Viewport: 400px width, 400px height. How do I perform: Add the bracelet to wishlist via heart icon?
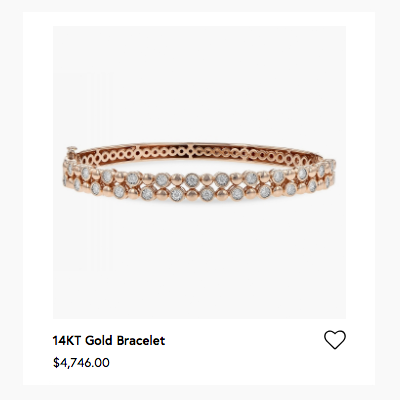335,340
